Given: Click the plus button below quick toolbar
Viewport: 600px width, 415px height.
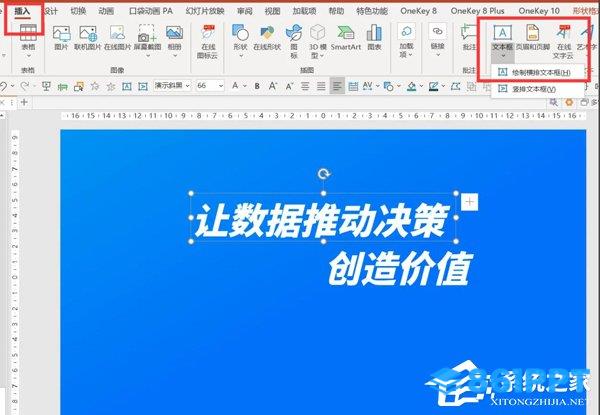Looking at the screenshot, I should [x=24, y=102].
